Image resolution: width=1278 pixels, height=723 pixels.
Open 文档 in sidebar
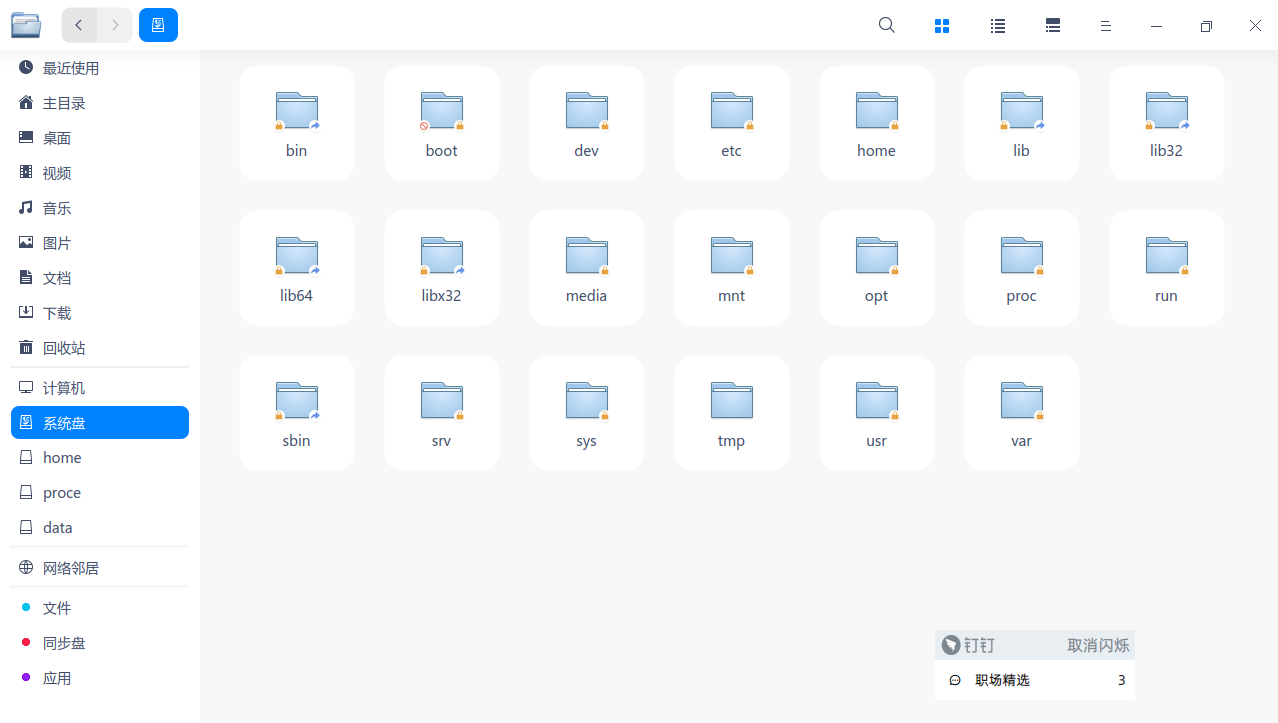[100, 278]
